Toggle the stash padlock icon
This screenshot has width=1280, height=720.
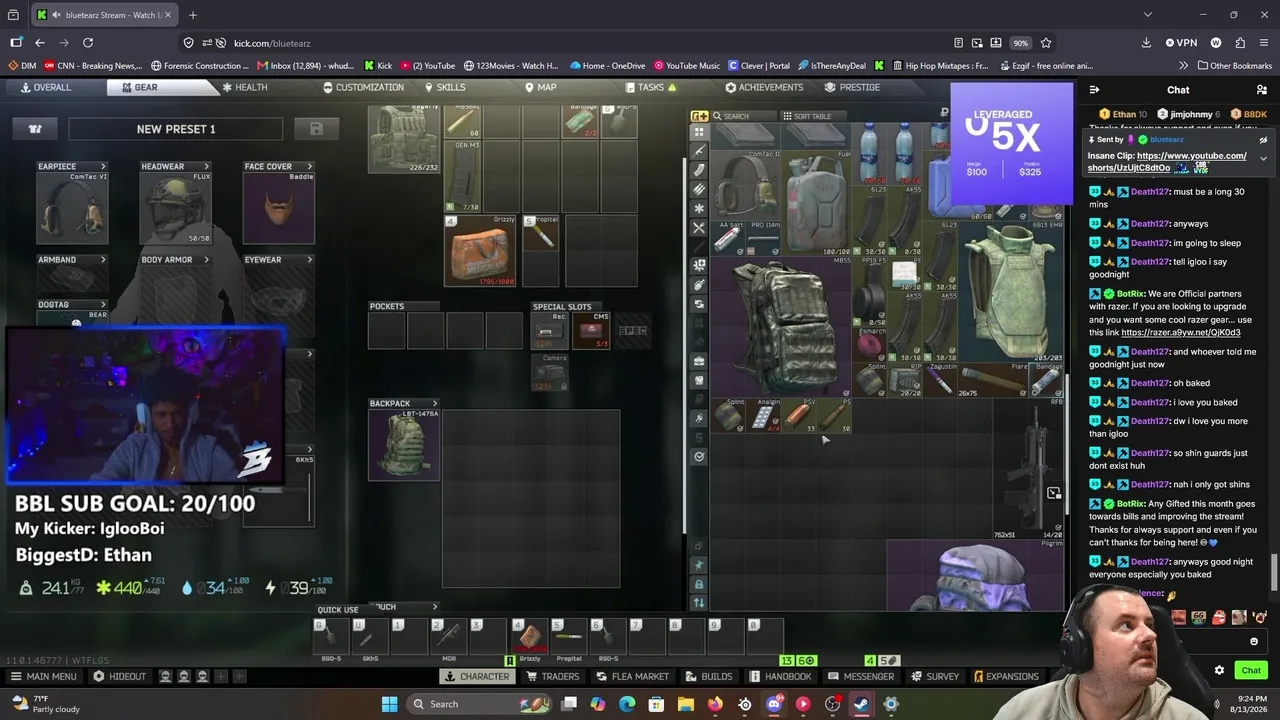699,584
